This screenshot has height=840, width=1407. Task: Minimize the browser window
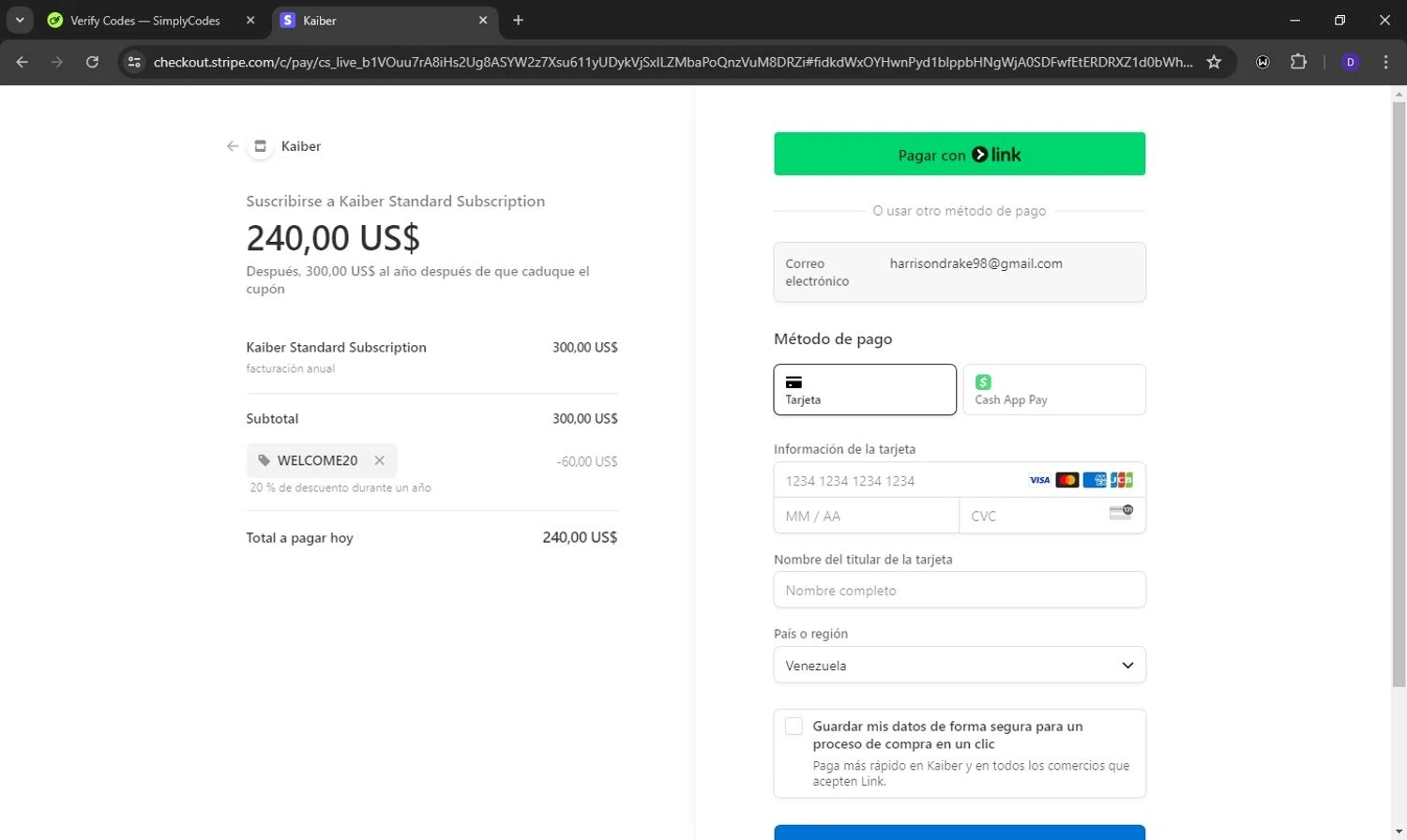pos(1295,21)
